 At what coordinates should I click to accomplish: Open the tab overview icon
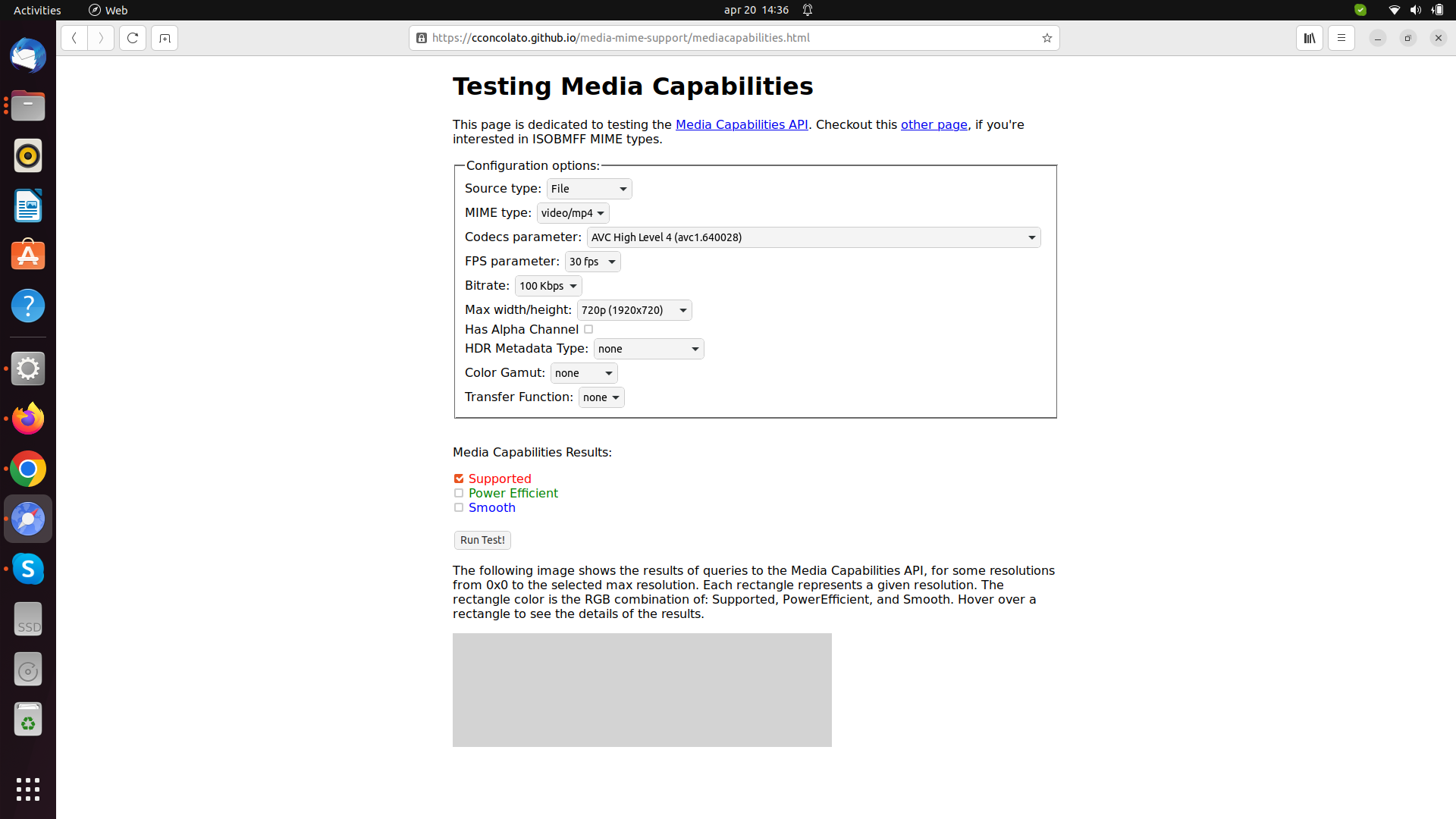(164, 38)
